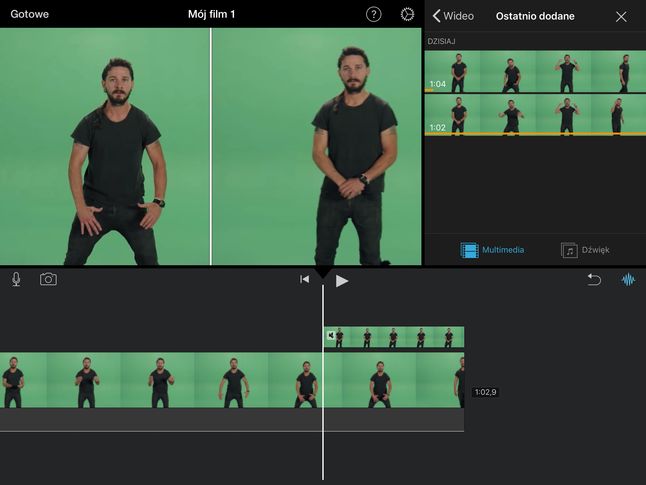This screenshot has height=485, width=646.
Task: Close the media browser panel
Action: (621, 16)
